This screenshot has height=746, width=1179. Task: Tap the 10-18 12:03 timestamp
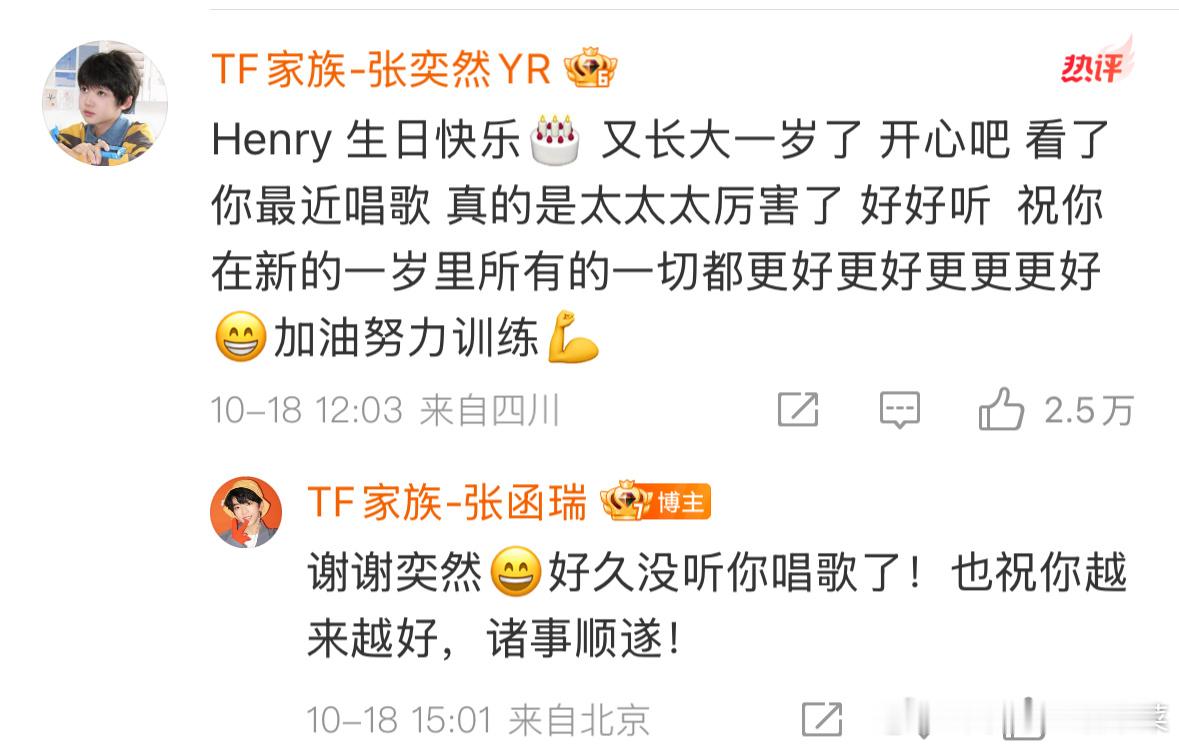tap(307, 411)
